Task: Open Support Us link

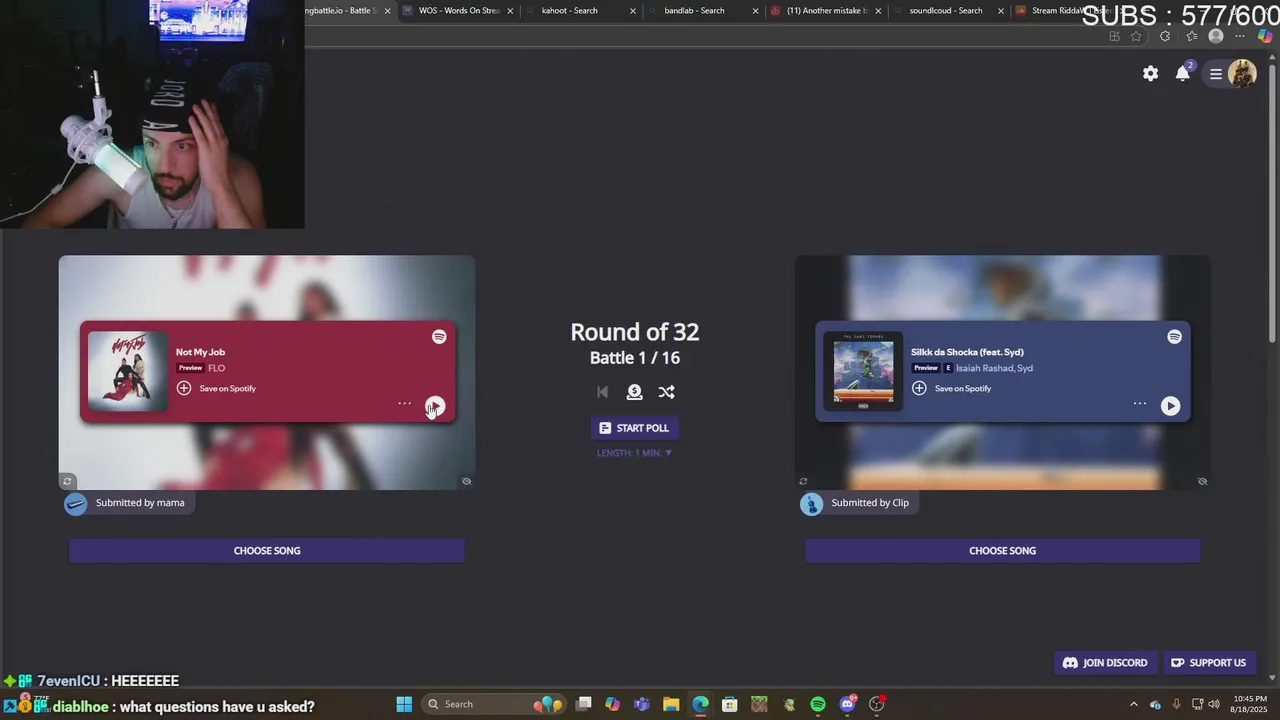Action: (1208, 663)
